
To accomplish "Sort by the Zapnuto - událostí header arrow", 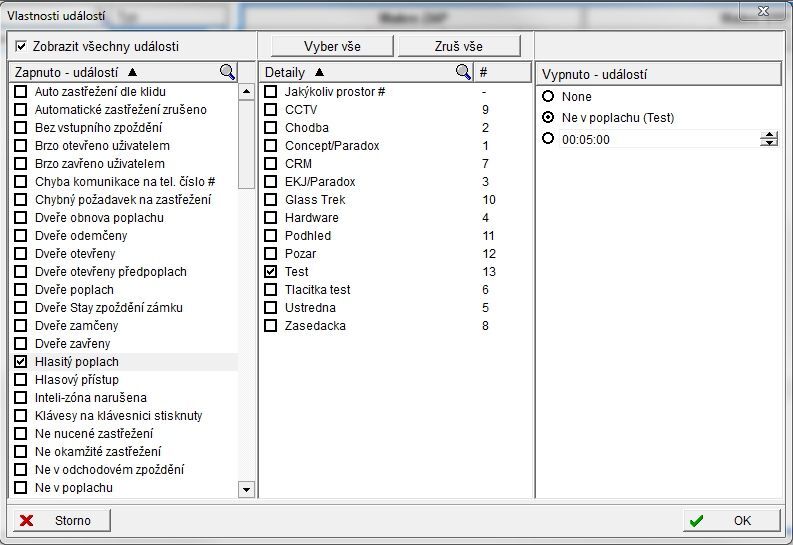I will (x=133, y=72).
